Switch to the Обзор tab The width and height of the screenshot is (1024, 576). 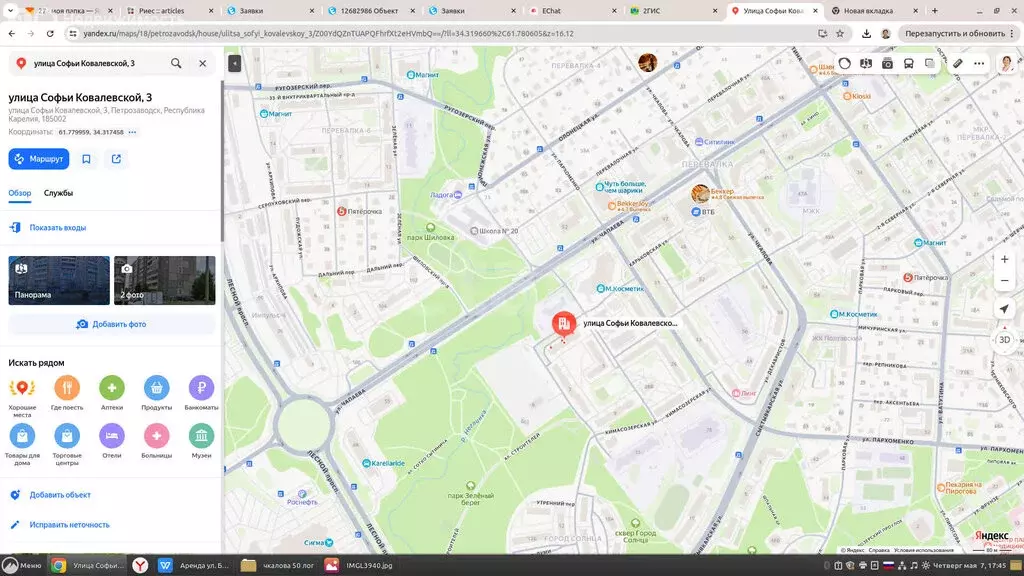[20, 193]
